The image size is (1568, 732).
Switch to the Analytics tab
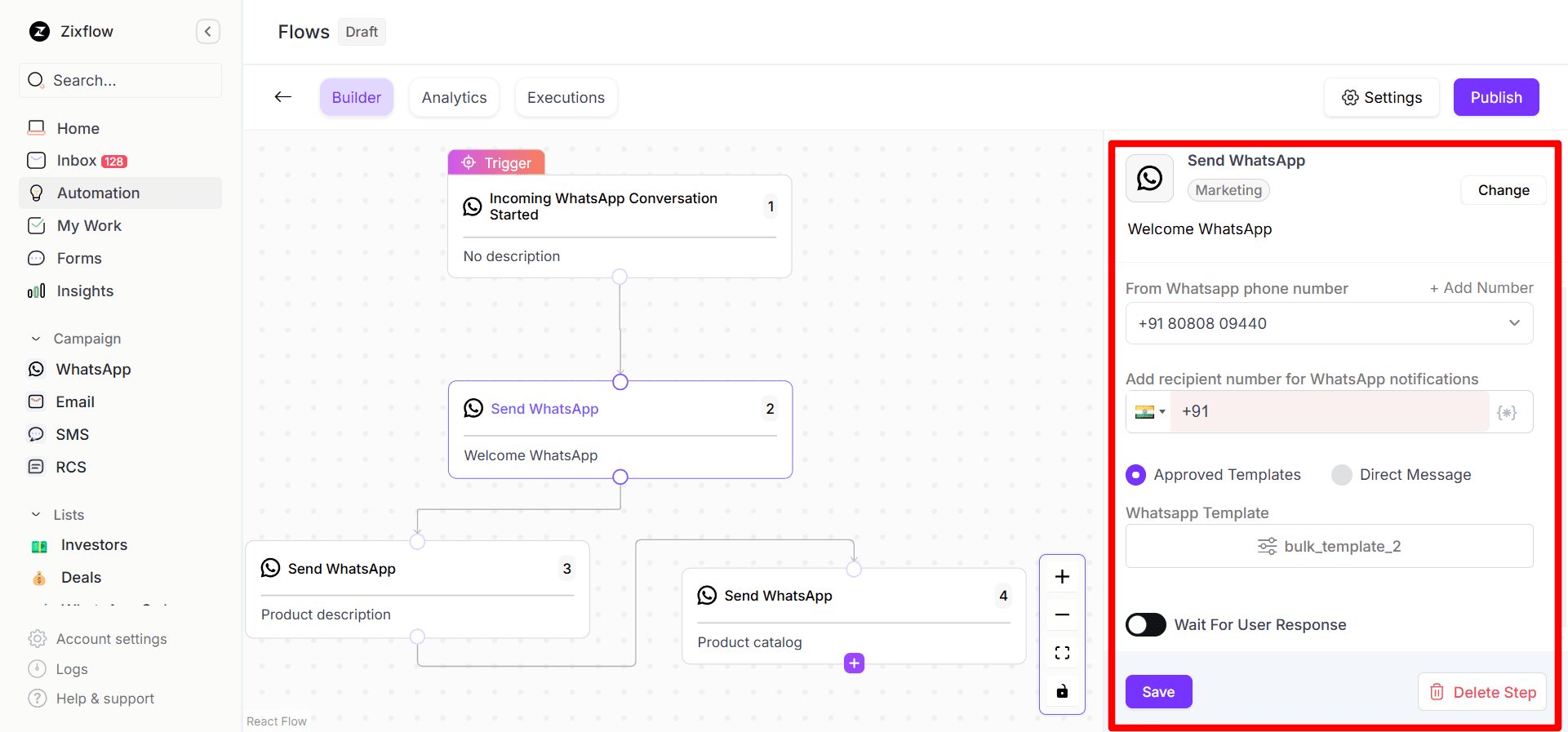click(454, 98)
